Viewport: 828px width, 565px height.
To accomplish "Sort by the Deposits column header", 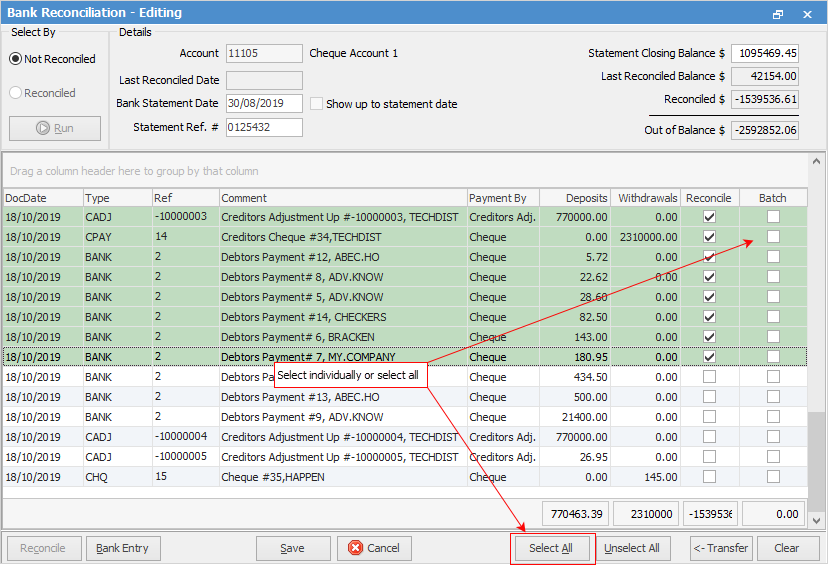I will 574,198.
